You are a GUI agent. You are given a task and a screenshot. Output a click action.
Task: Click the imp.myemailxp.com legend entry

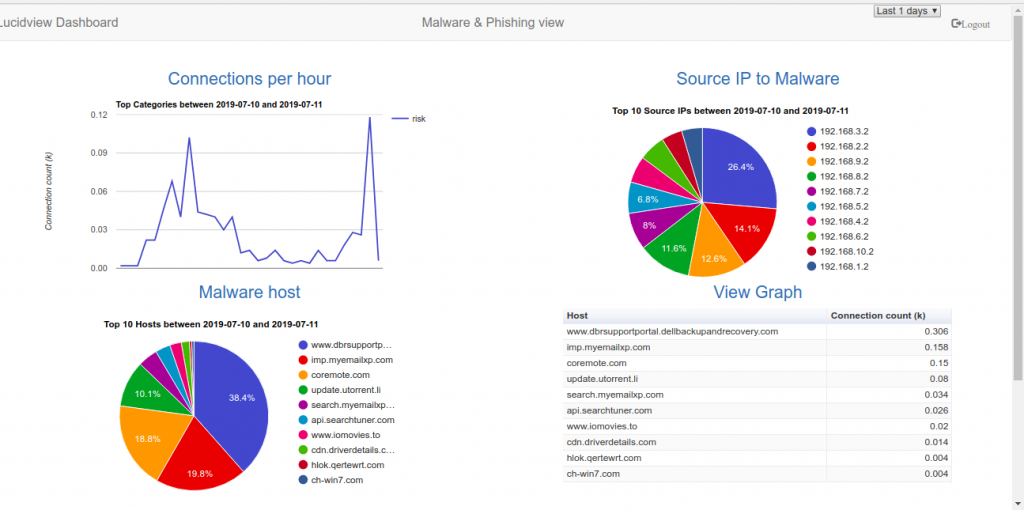point(345,360)
